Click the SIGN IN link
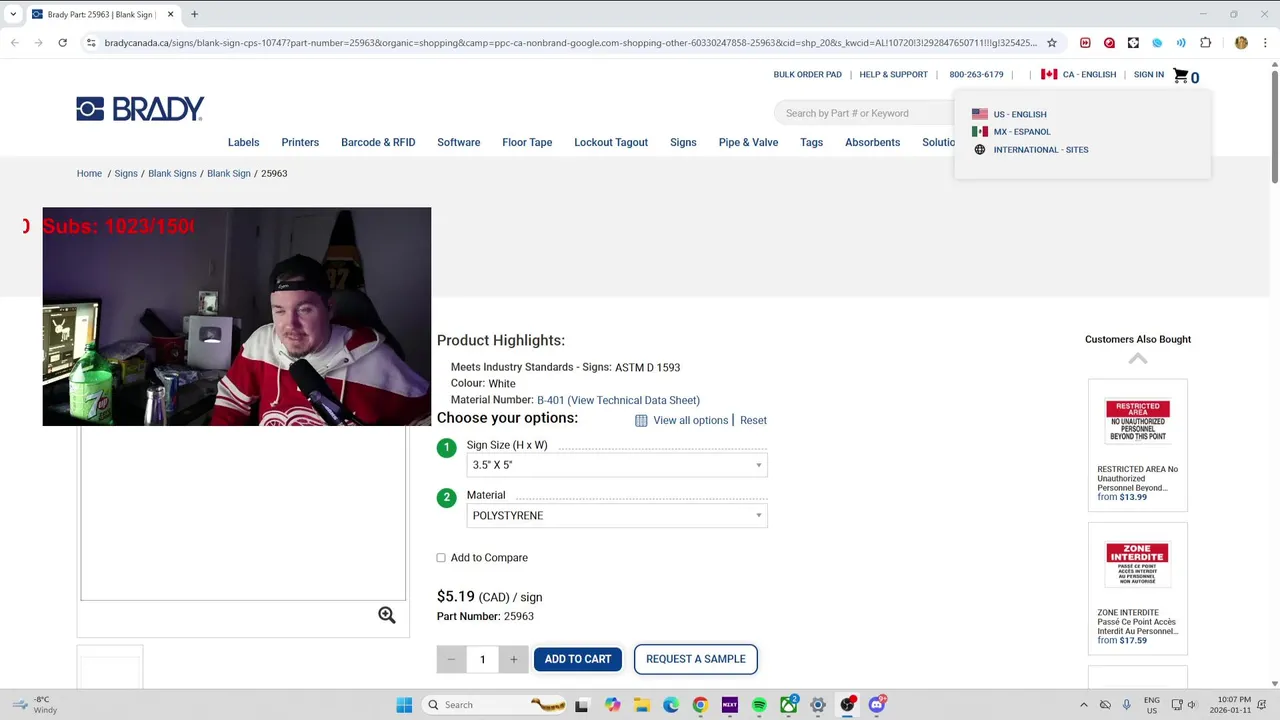 coord(1149,74)
